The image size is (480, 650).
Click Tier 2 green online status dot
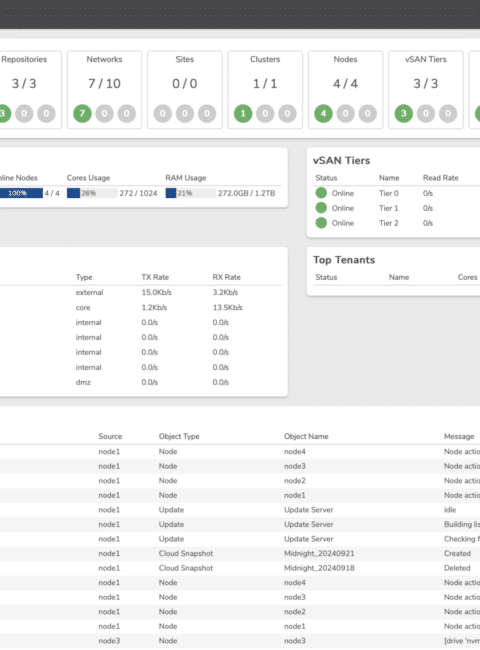point(321,223)
